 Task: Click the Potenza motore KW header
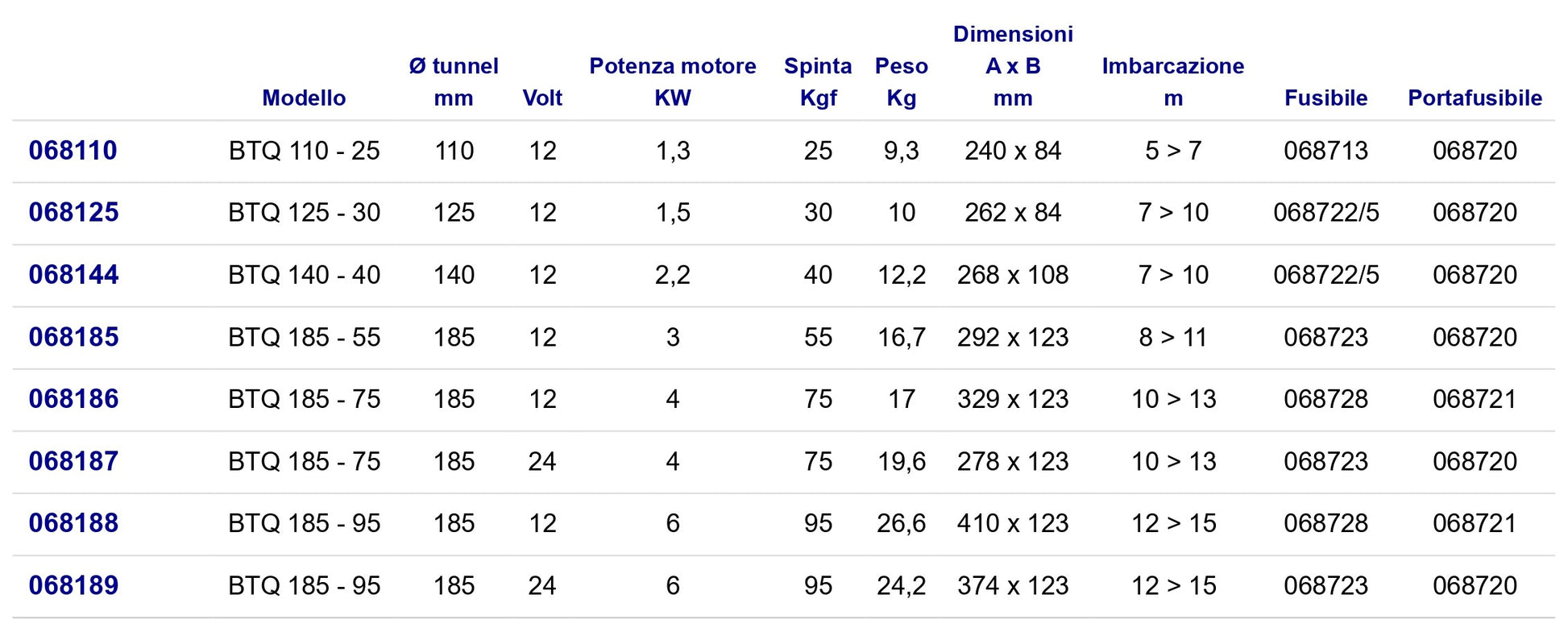click(x=673, y=82)
